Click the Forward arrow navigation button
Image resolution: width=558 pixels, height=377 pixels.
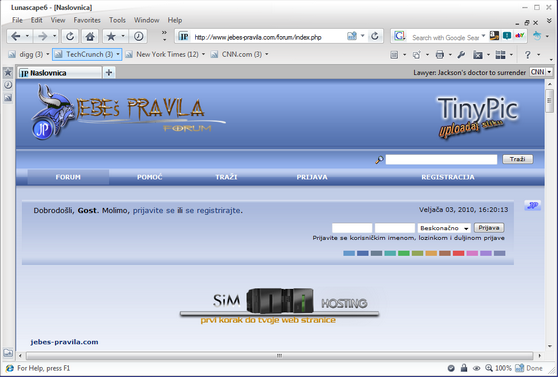click(42, 36)
